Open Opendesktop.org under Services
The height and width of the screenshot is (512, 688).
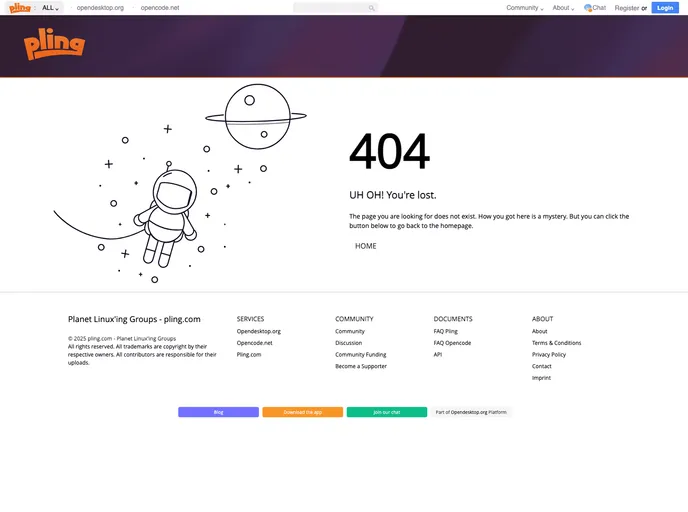(258, 331)
